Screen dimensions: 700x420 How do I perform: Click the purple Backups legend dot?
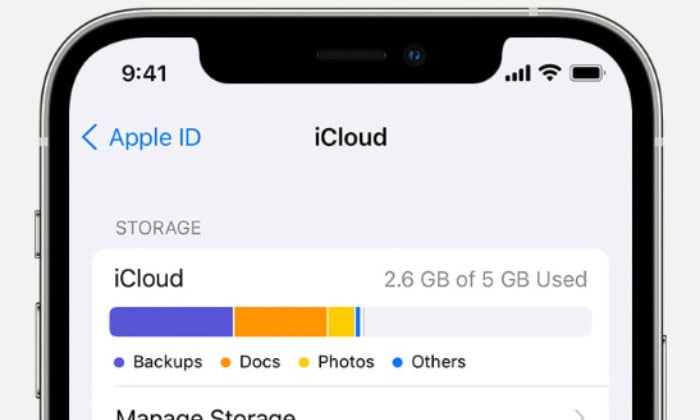pos(119,362)
